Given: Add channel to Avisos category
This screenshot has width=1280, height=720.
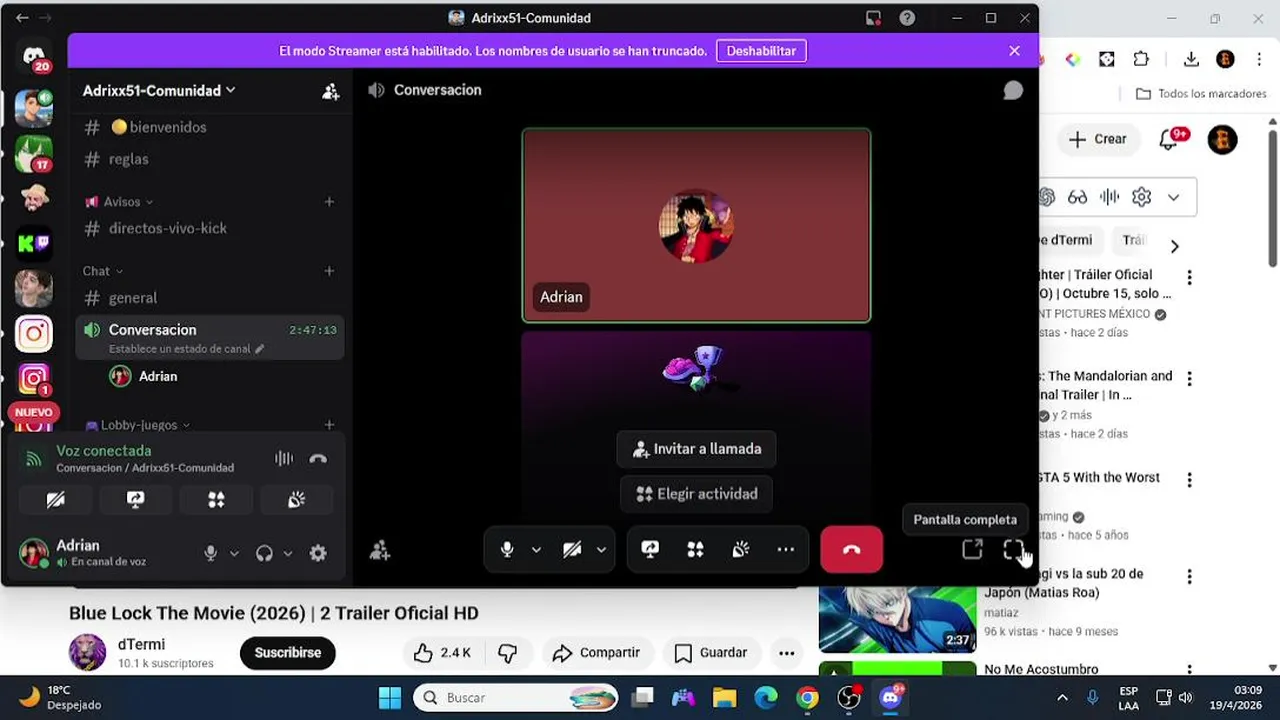Looking at the screenshot, I should pos(329,202).
